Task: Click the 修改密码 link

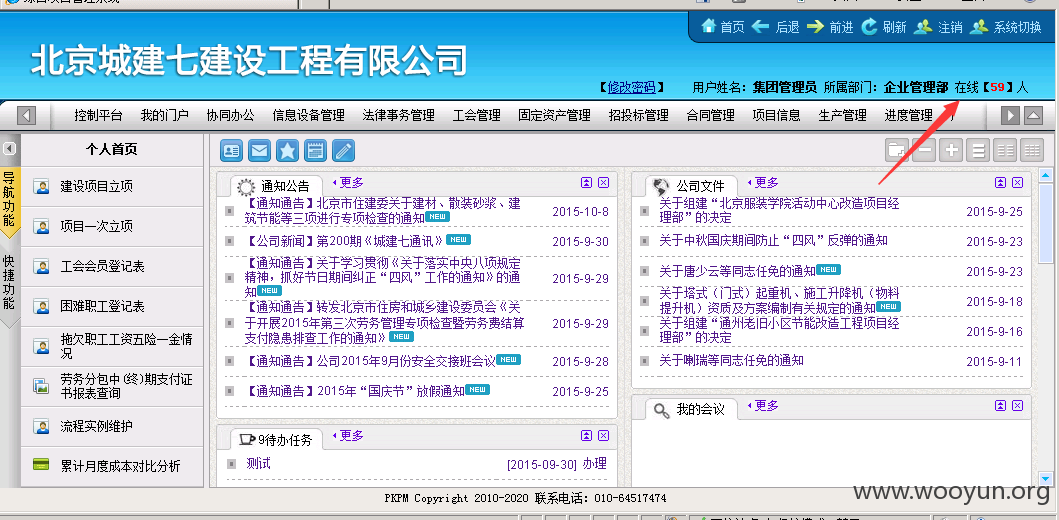Action: [631, 87]
